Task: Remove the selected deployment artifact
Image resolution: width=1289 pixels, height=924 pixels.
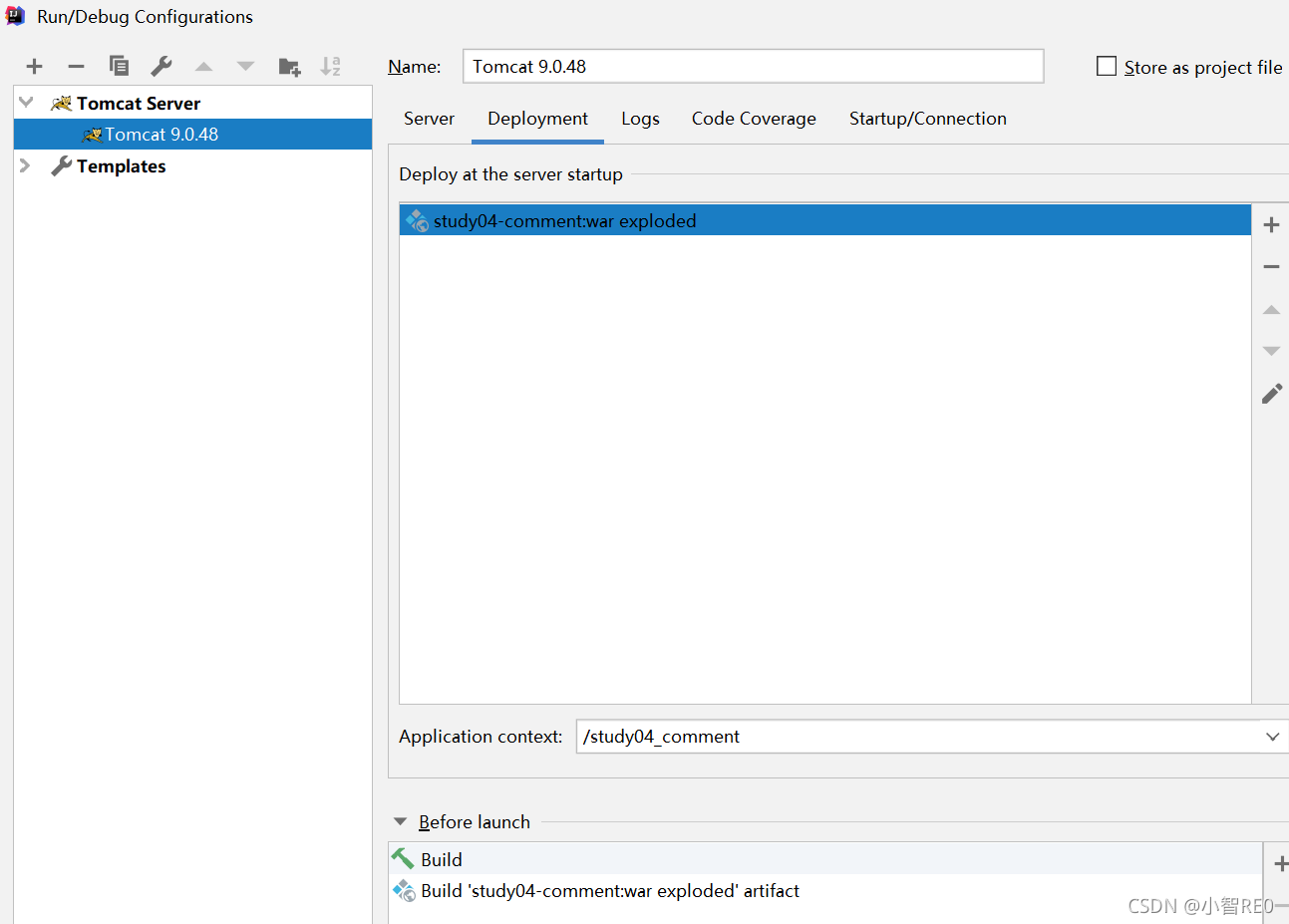Action: [x=1271, y=267]
